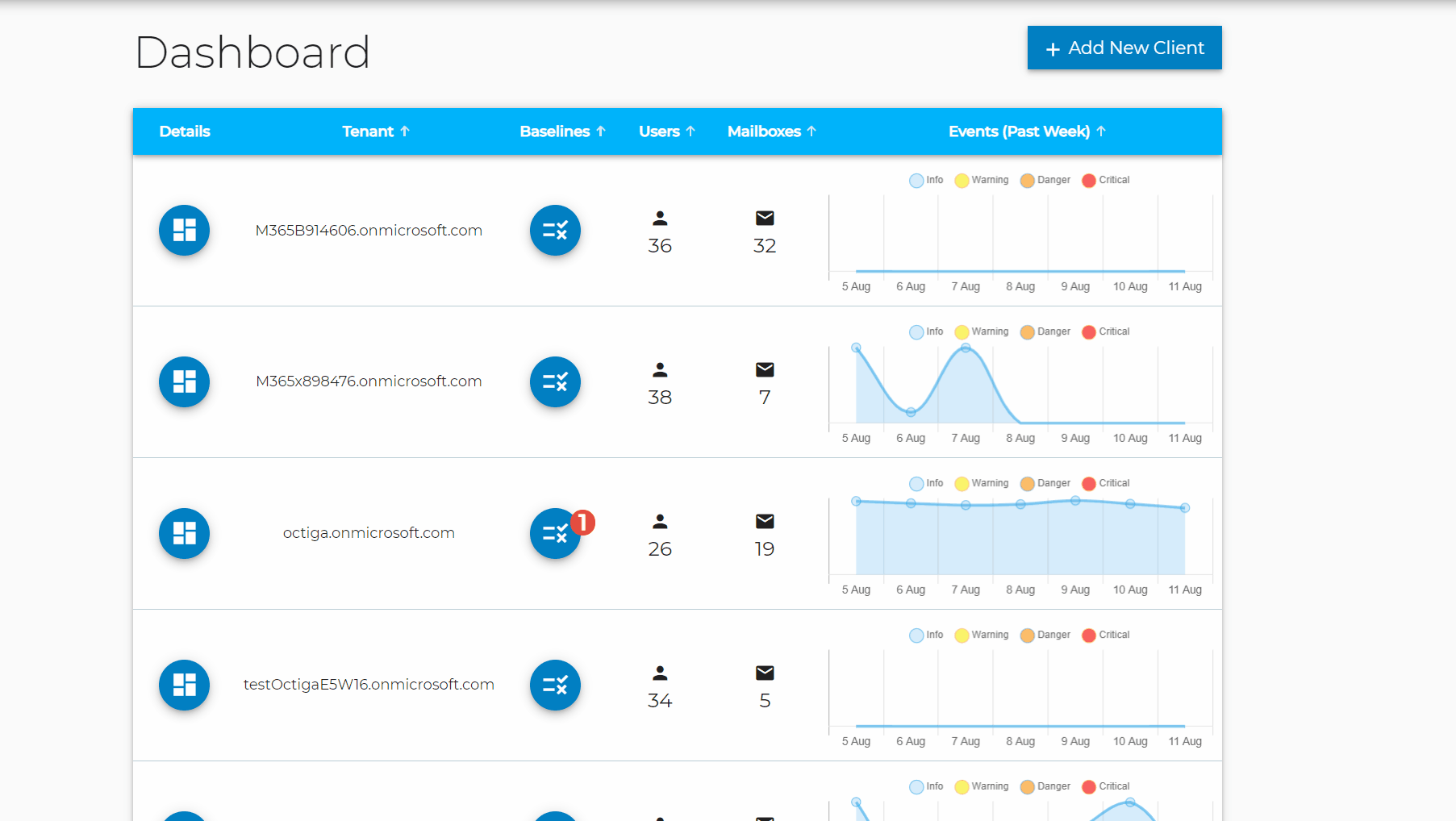Screen dimensions: 1456x821
Task: Click the Baselines icon for M365x898476.onmicrosoft.com
Action: (555, 381)
